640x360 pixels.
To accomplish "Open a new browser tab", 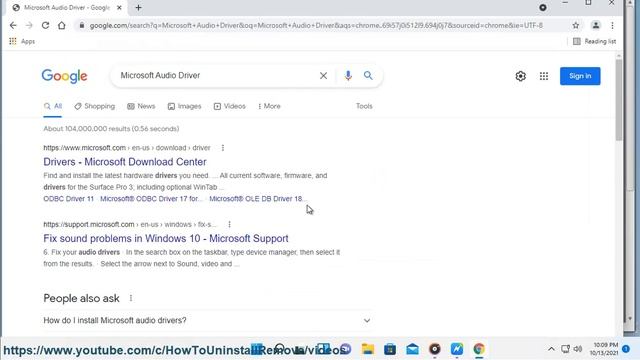I will pyautogui.click(x=138, y=7).
